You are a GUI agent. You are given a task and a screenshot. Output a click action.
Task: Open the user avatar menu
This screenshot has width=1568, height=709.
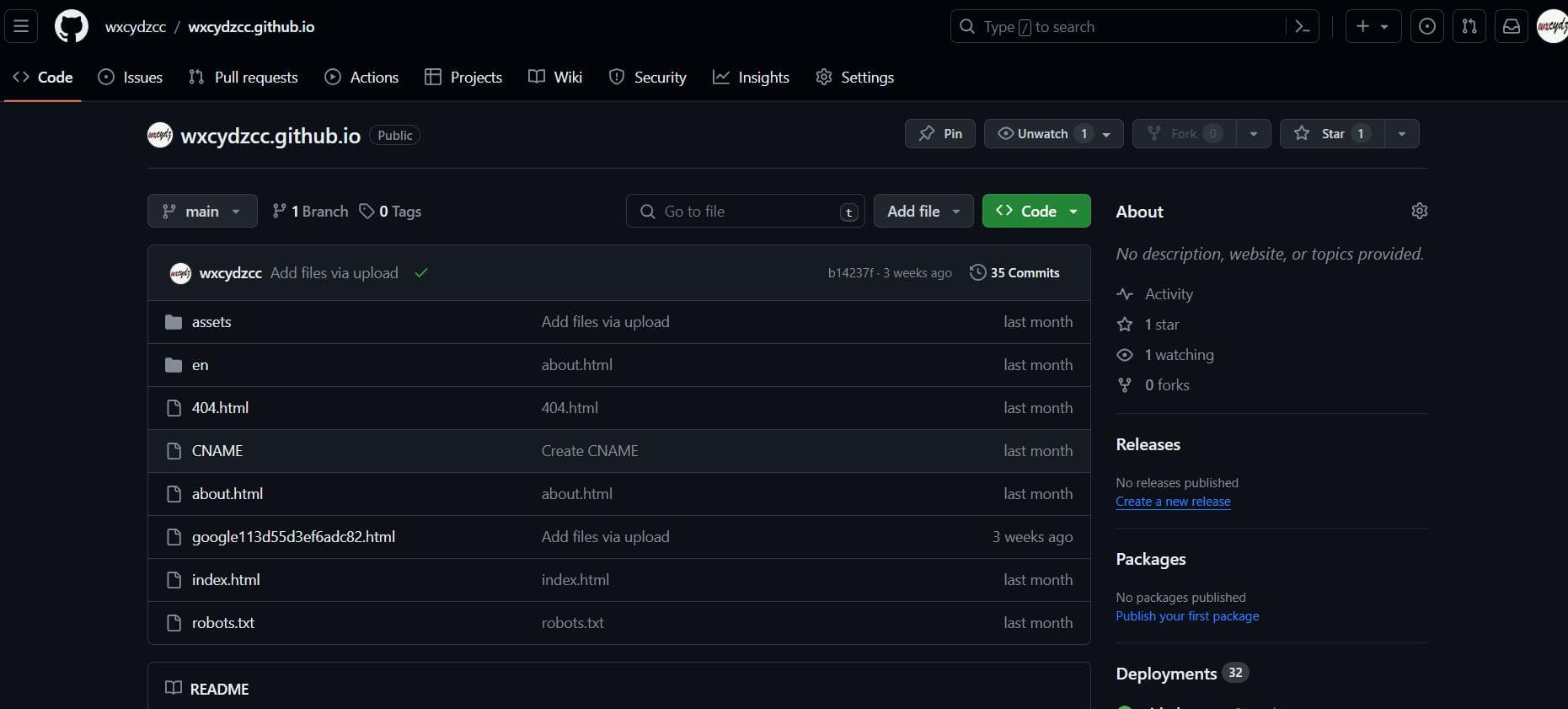[1552, 27]
